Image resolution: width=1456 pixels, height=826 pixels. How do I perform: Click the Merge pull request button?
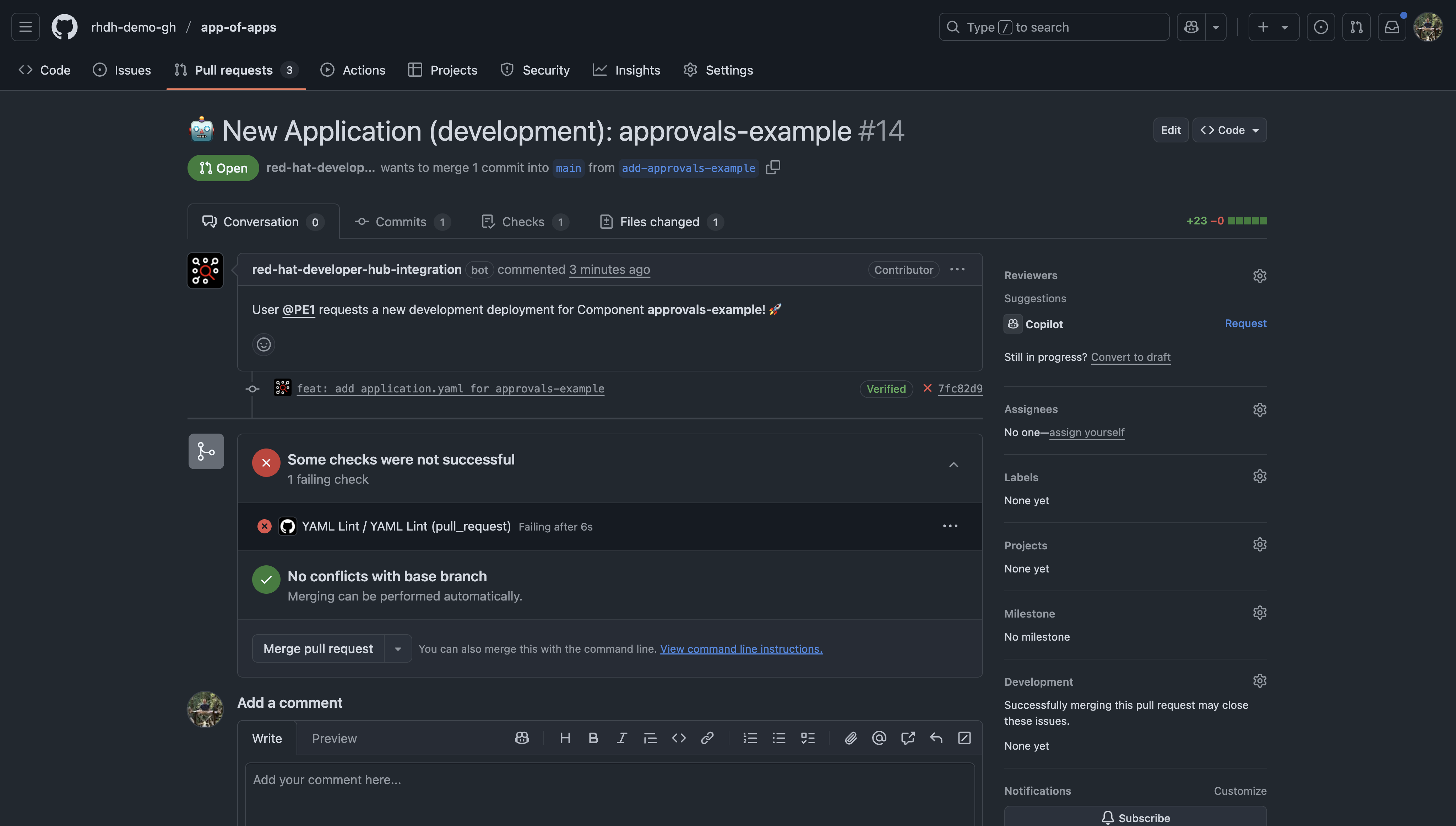[x=317, y=649]
